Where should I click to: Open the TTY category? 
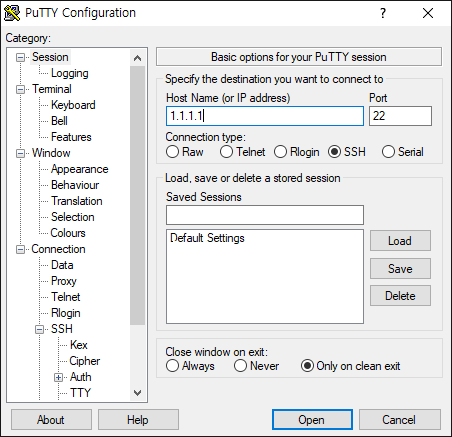[80, 393]
